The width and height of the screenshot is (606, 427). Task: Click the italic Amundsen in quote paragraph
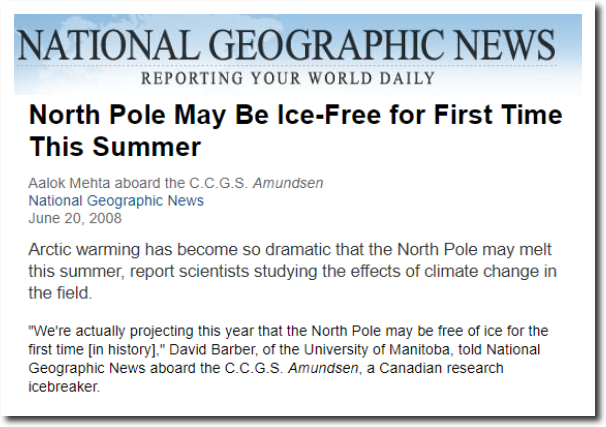(x=323, y=368)
